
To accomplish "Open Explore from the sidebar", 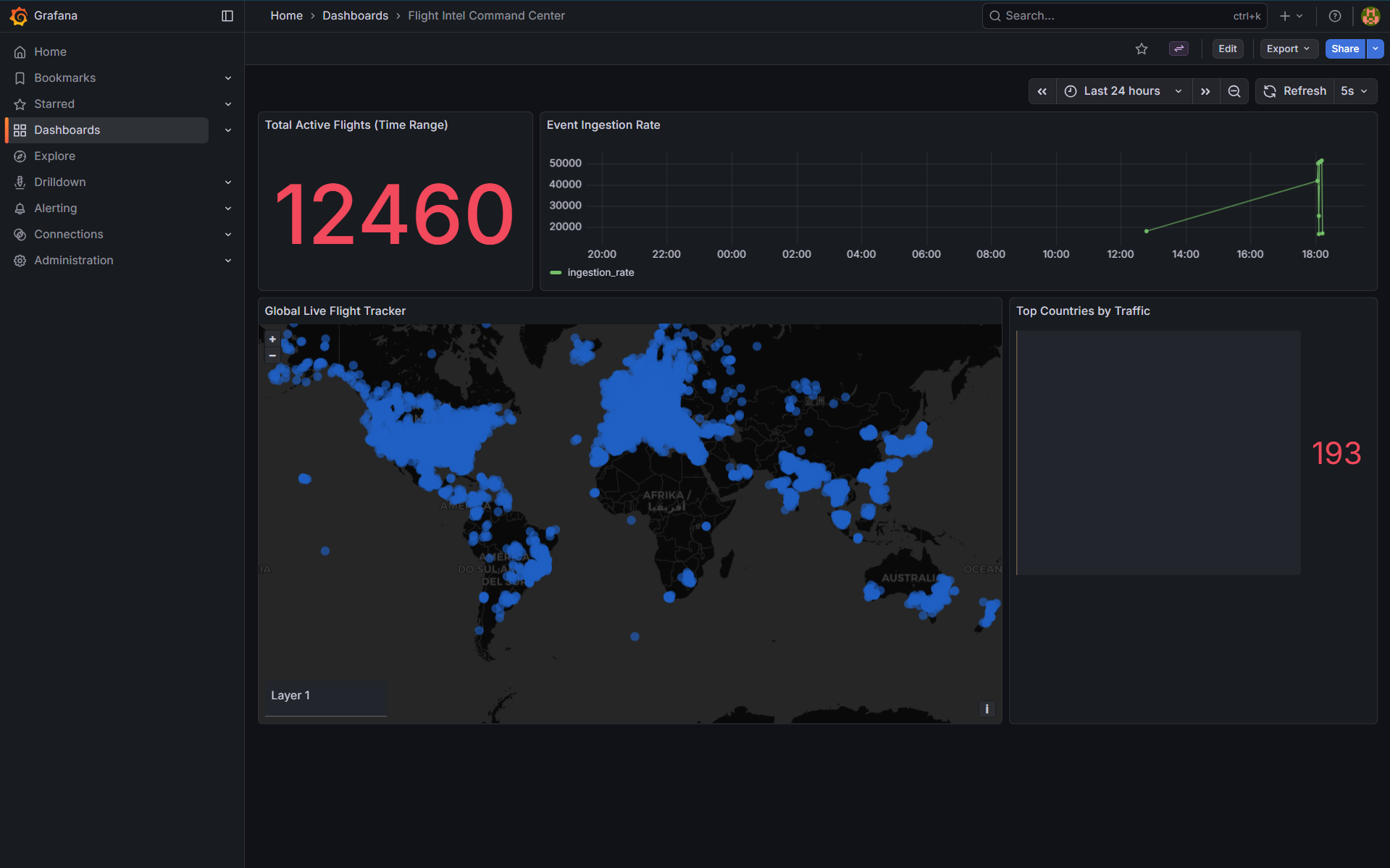I will point(54,156).
